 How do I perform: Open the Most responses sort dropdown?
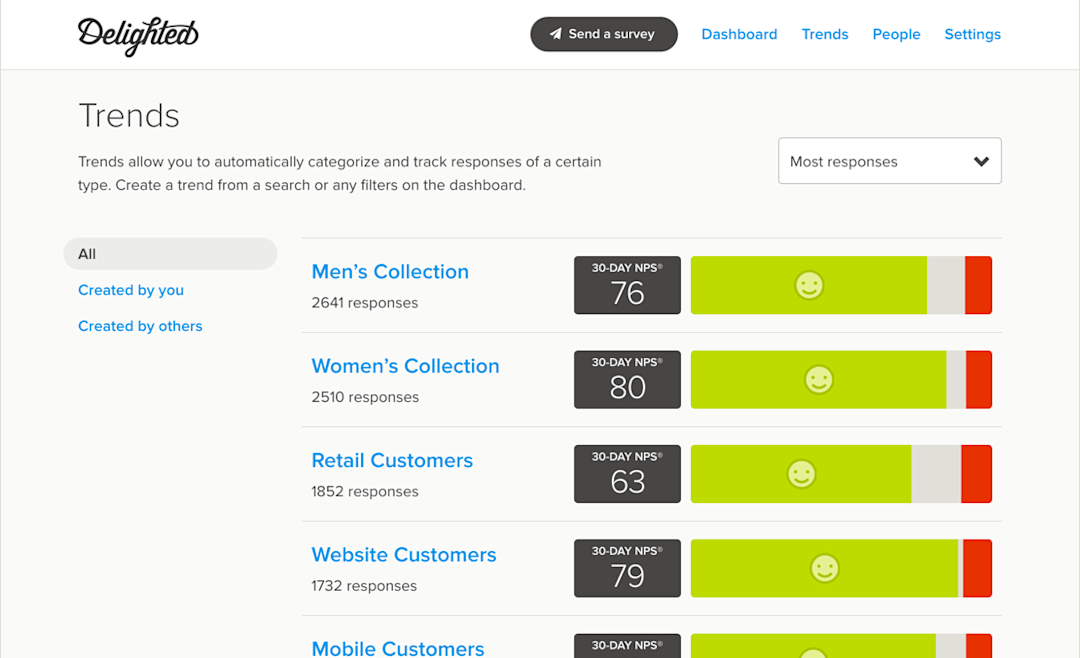(889, 161)
